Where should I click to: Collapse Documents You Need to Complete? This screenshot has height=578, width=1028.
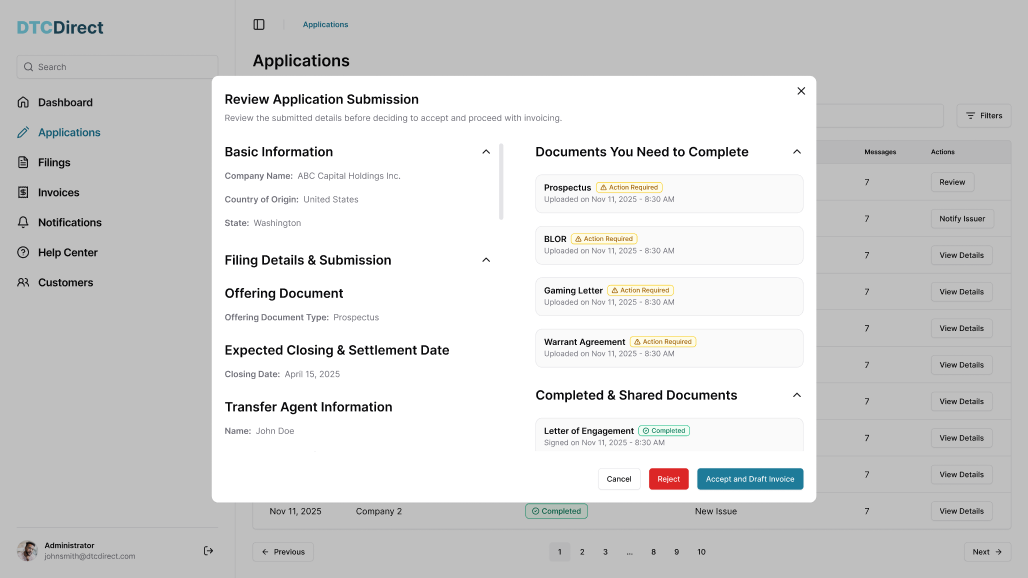pos(797,151)
